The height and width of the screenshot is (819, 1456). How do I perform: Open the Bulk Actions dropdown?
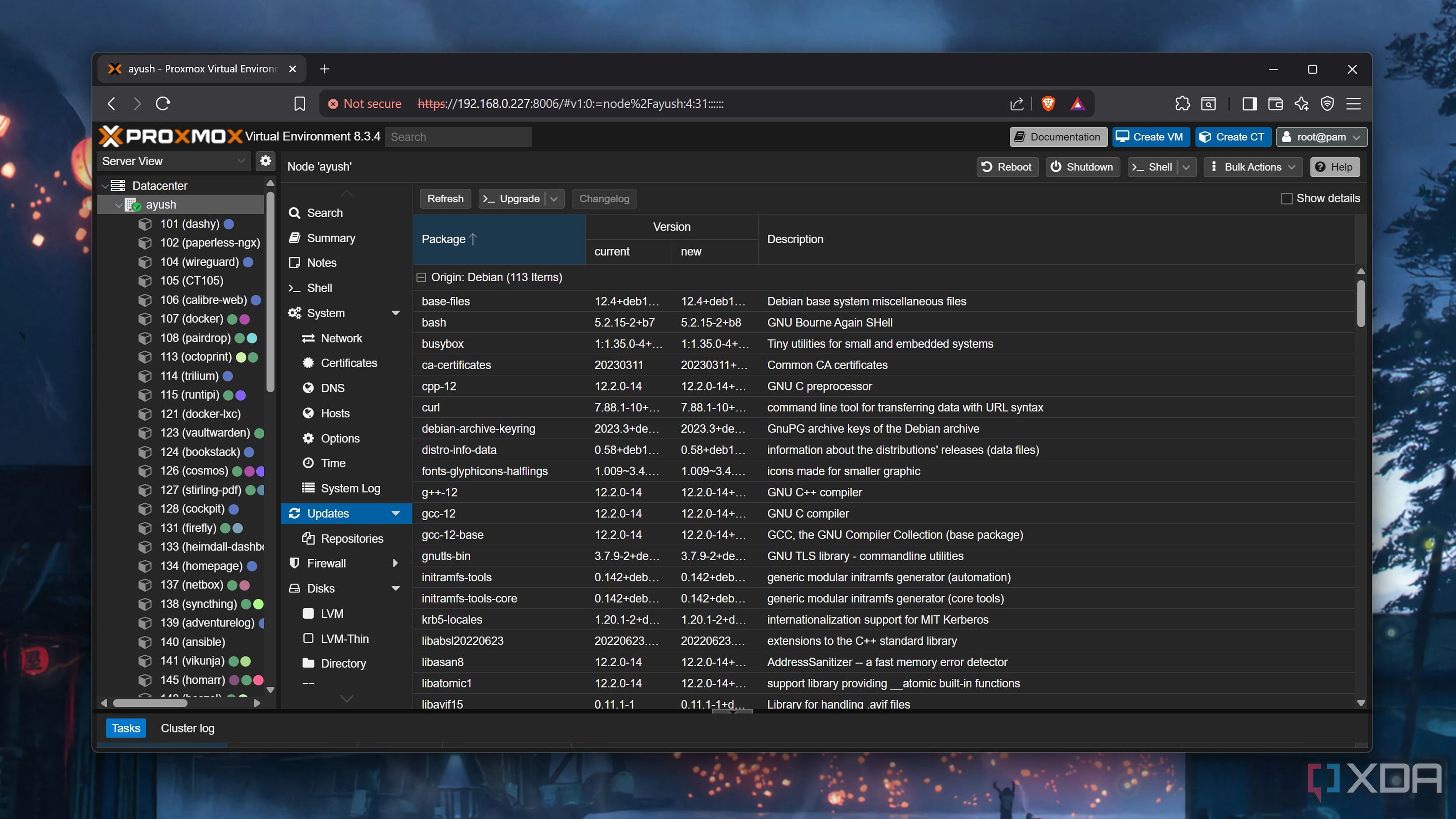pyautogui.click(x=1252, y=167)
